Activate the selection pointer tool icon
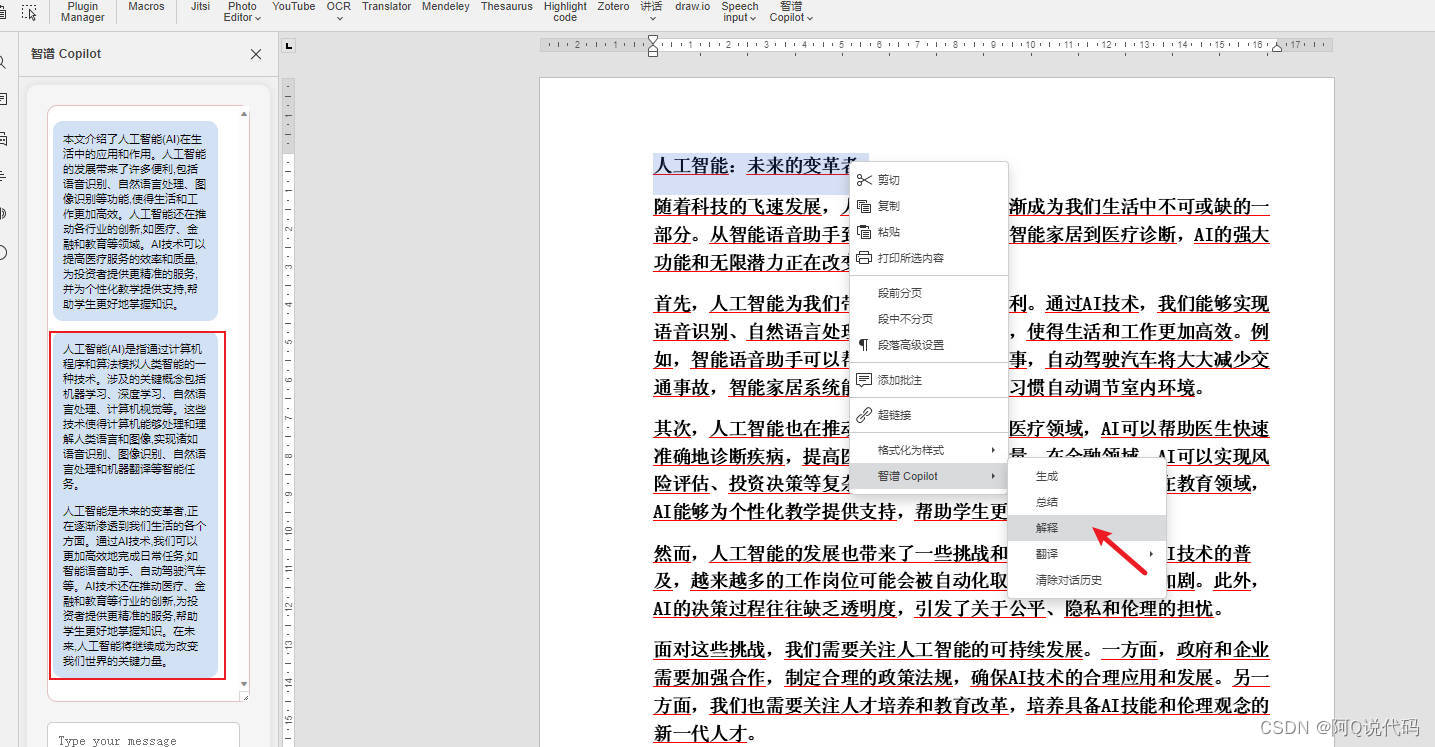 point(29,12)
